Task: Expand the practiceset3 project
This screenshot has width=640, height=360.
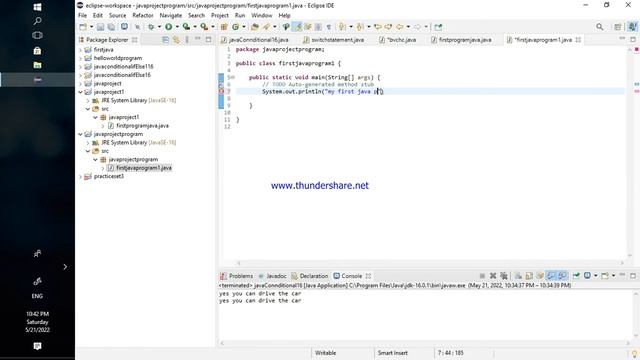Action: (x=80, y=176)
